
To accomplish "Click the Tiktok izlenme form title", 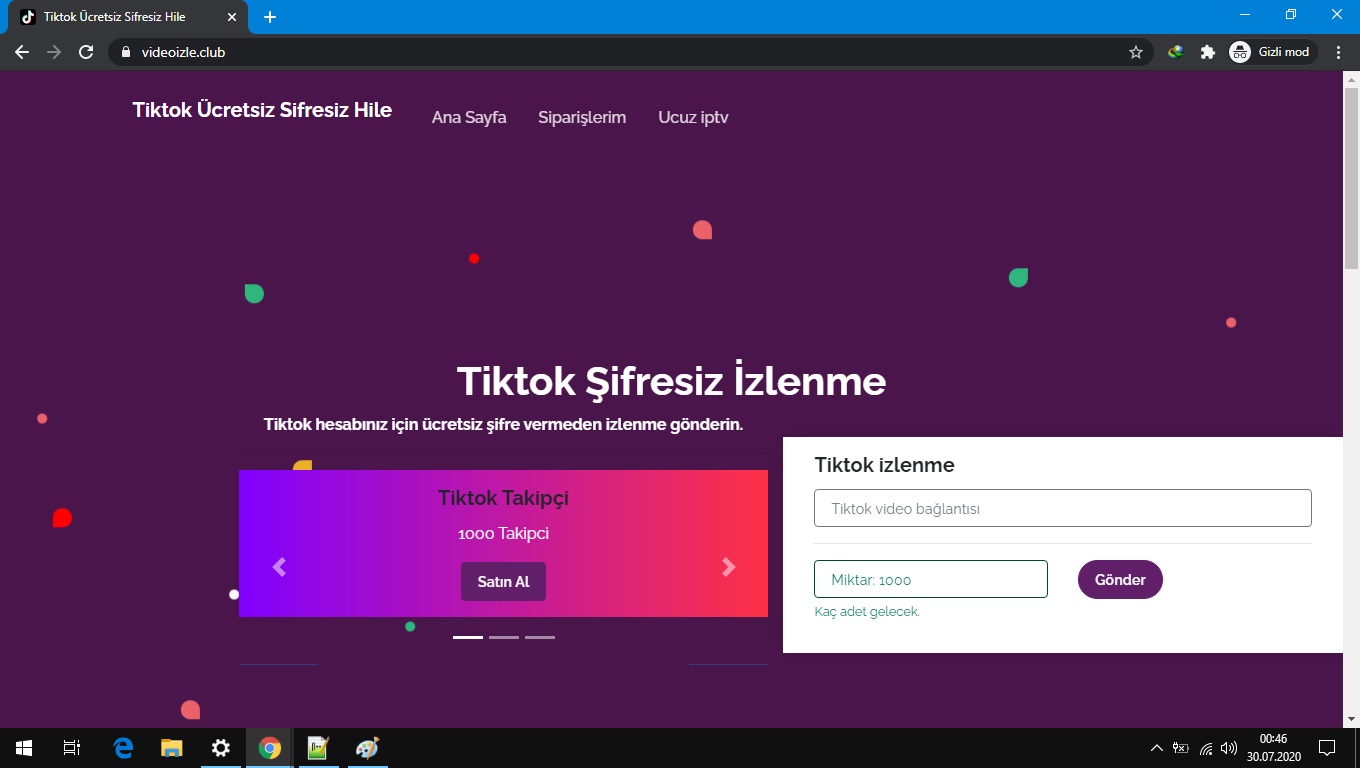I will pos(884,465).
